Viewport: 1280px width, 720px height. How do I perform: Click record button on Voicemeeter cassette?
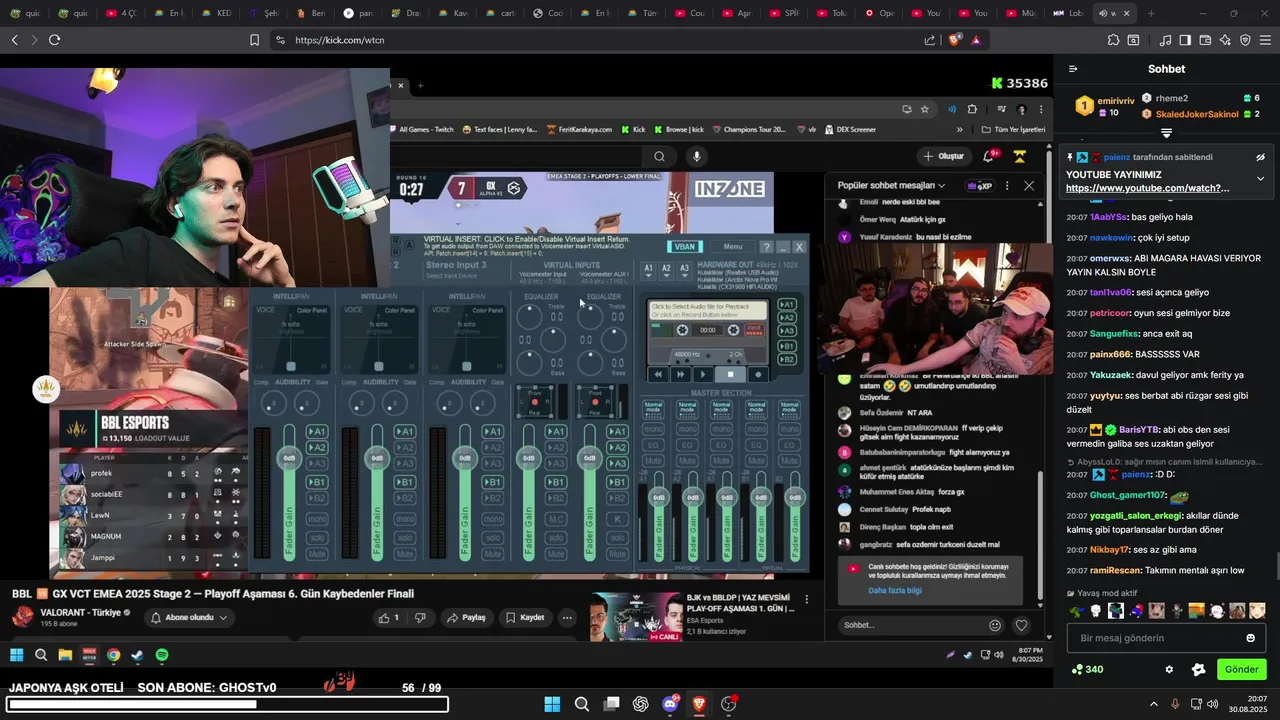tap(757, 374)
